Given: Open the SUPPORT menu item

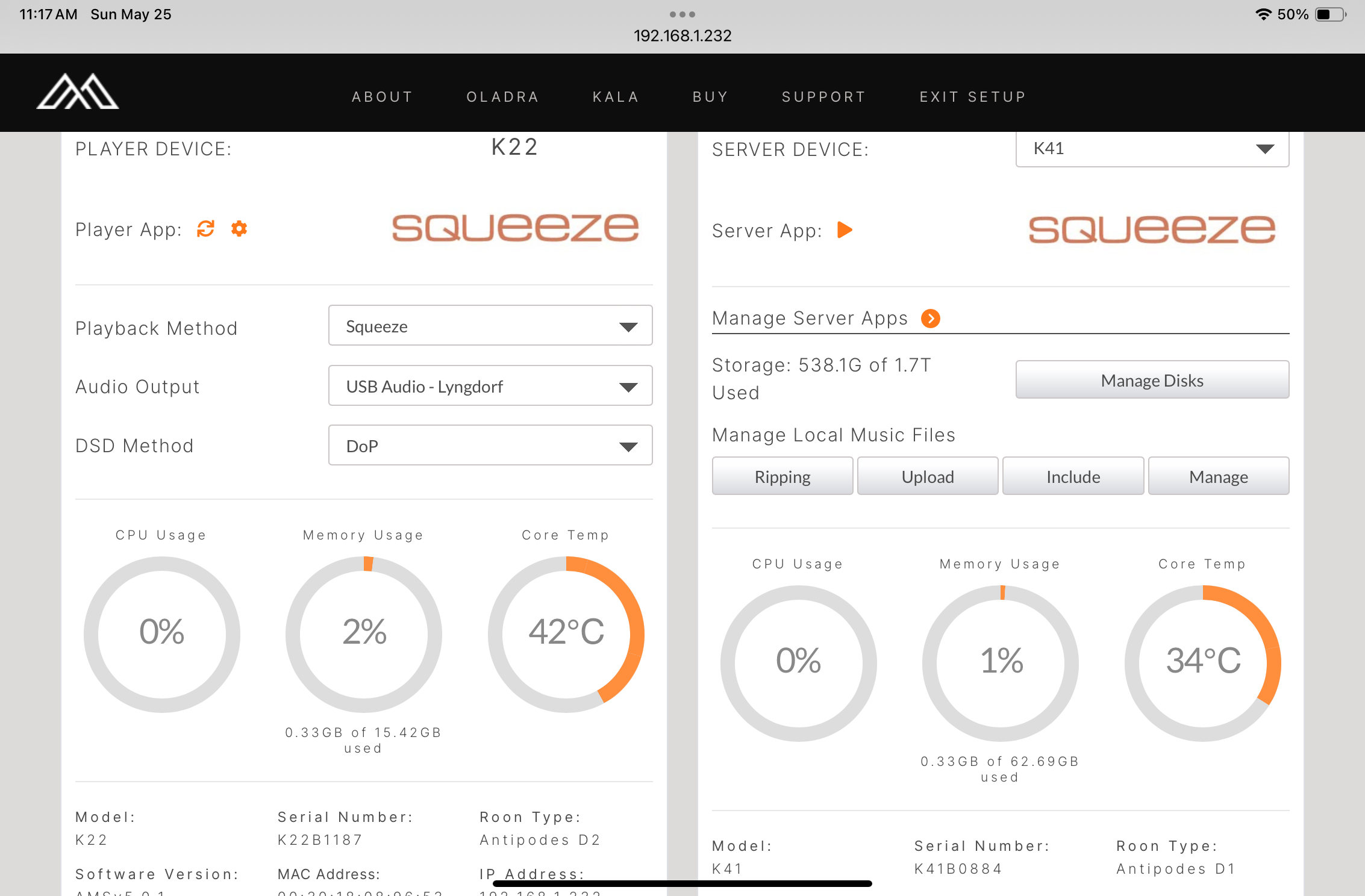Looking at the screenshot, I should [x=823, y=97].
